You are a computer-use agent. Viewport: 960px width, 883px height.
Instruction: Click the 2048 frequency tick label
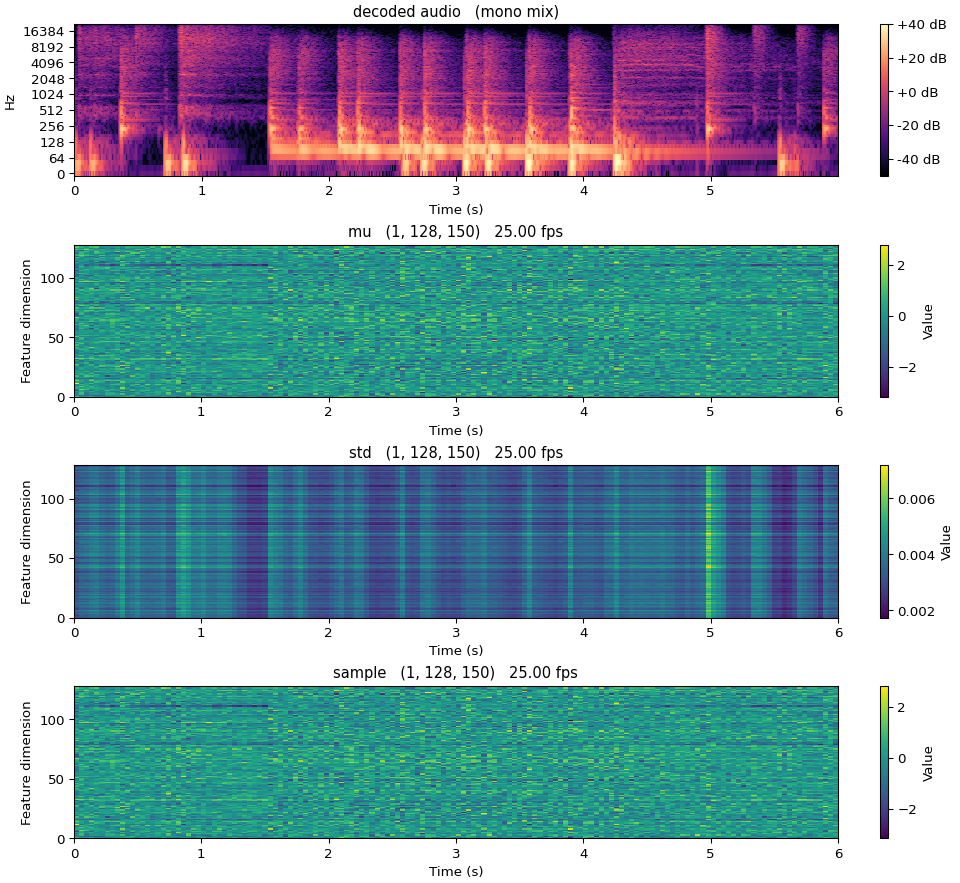48,79
